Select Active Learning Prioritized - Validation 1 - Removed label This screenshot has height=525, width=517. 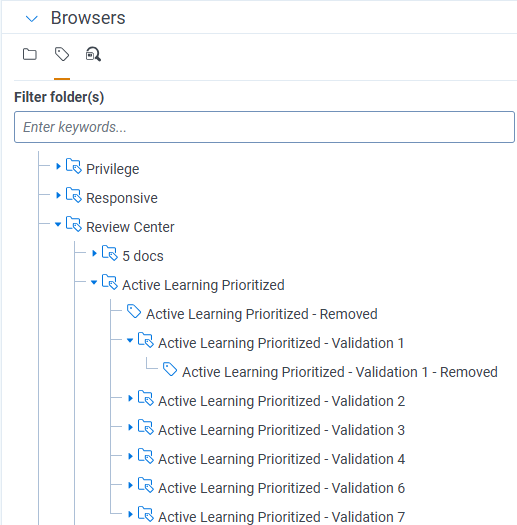tap(340, 372)
